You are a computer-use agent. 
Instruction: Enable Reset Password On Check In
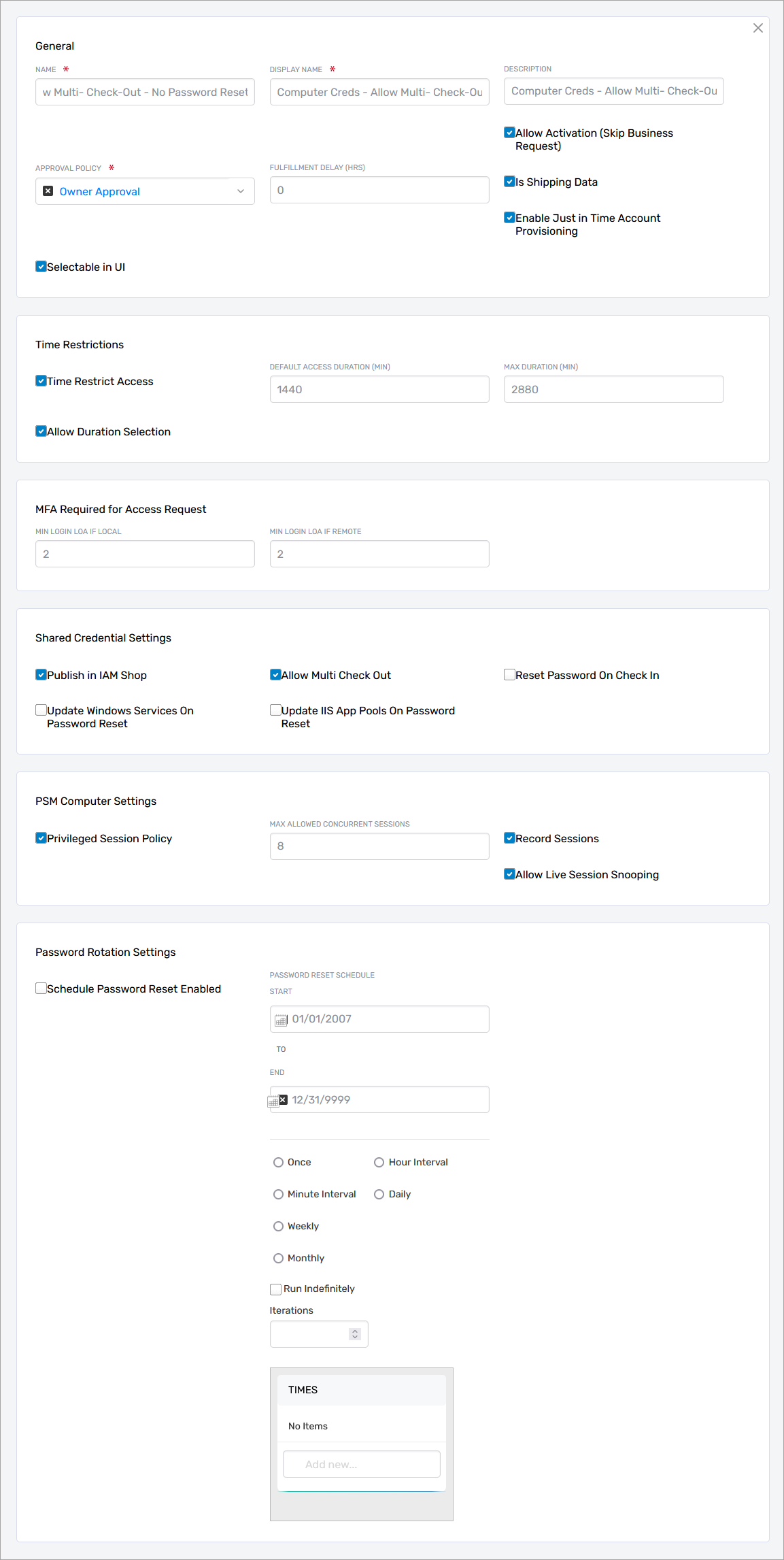[x=509, y=675]
